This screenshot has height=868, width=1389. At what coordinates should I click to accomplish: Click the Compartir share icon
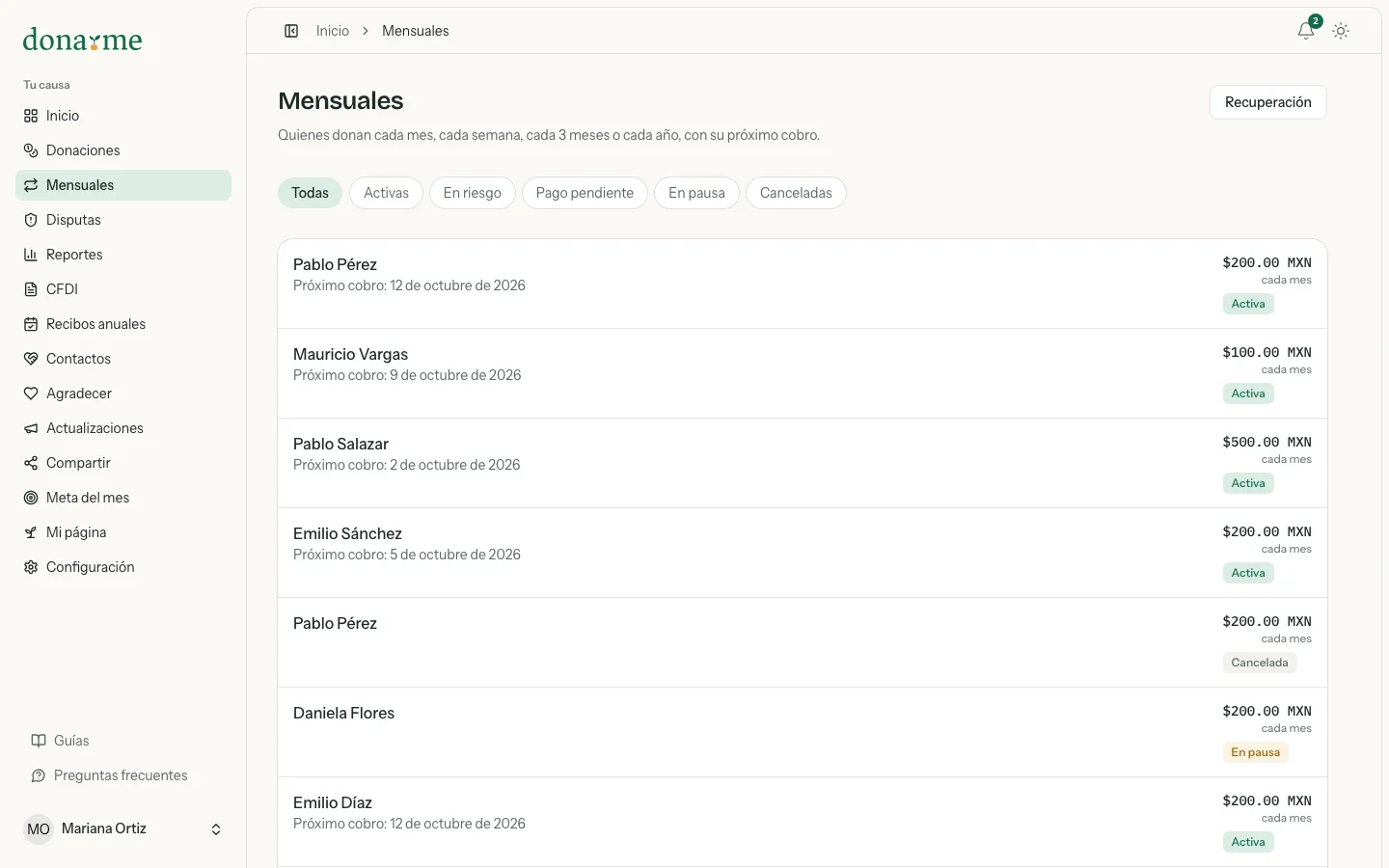pos(31,463)
